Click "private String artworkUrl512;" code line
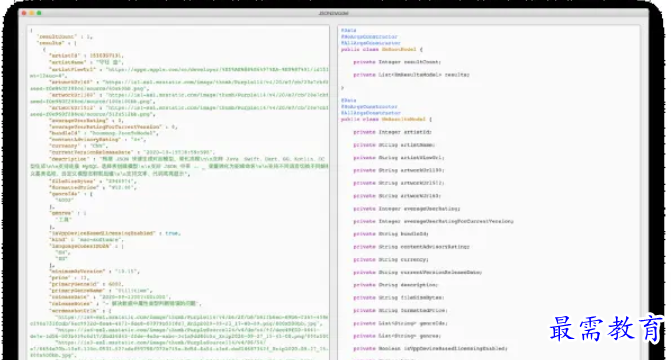This screenshot has width=671, height=360. 399,183
